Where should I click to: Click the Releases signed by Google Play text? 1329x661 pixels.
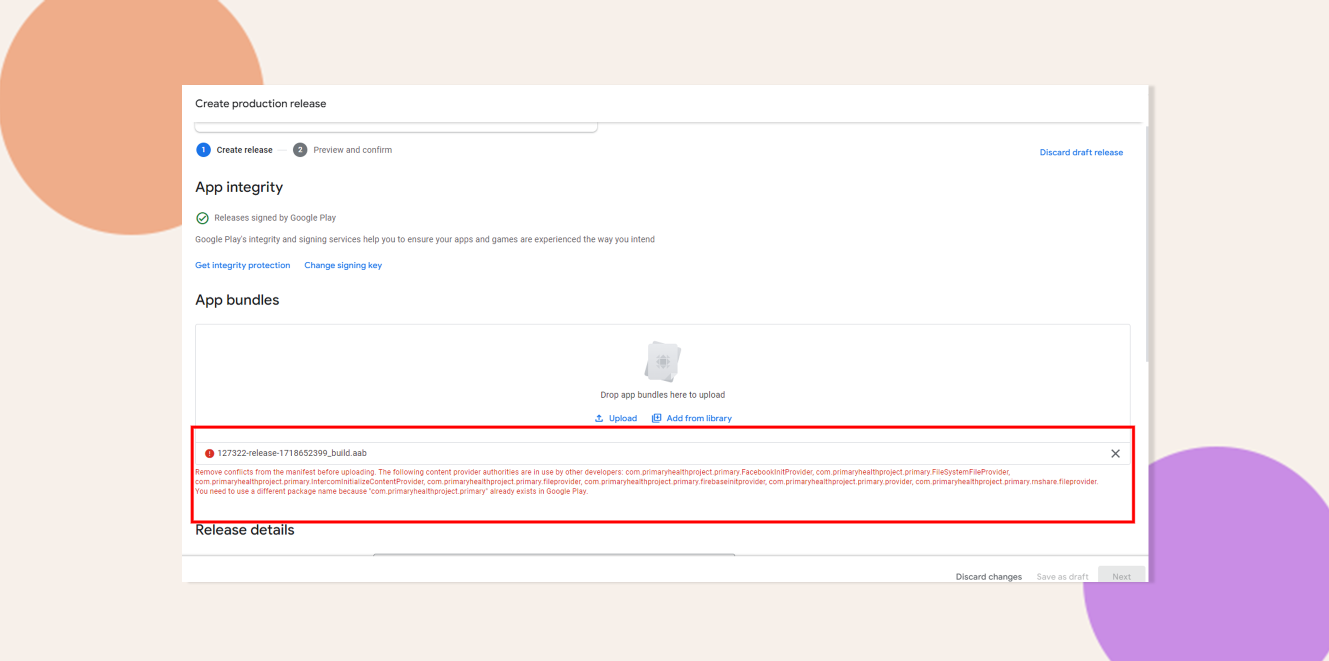(x=275, y=218)
